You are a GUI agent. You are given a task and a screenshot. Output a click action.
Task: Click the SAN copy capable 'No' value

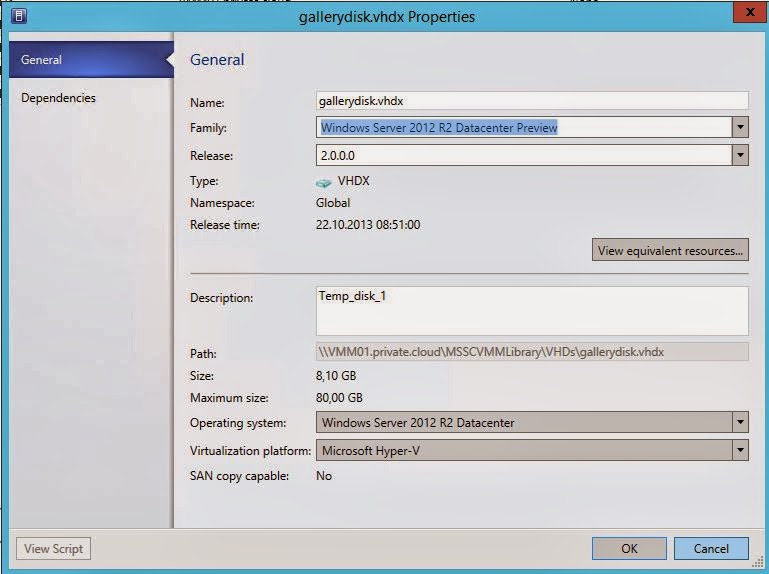click(324, 476)
